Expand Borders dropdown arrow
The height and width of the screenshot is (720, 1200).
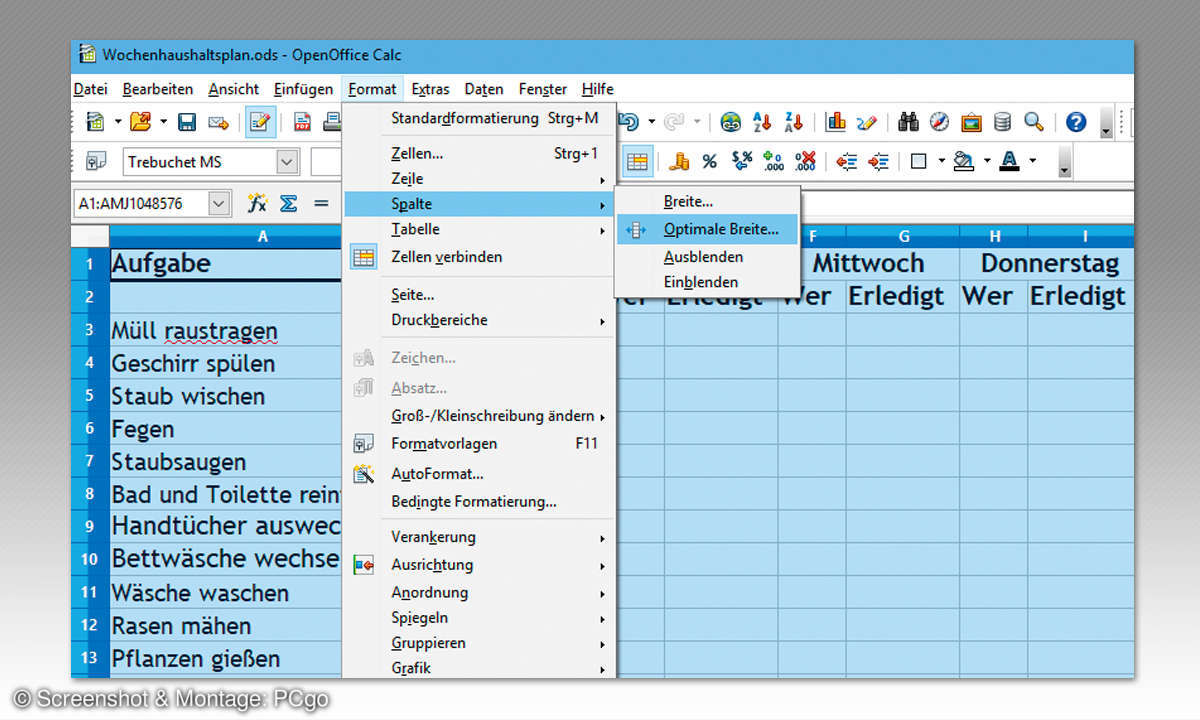click(942, 162)
